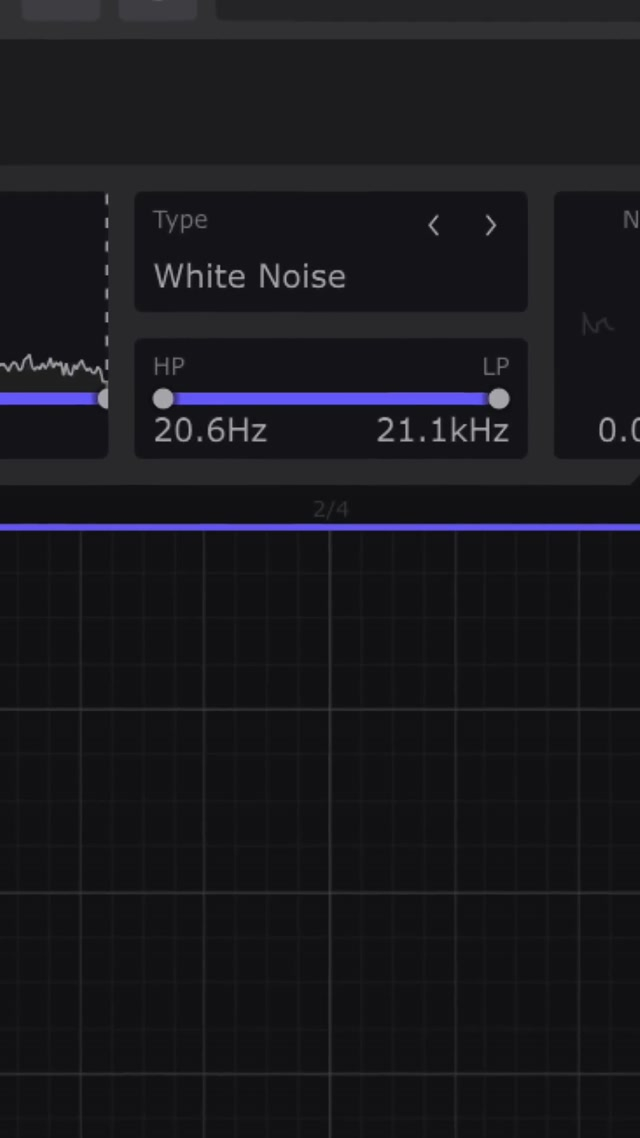Click the HP filter slider handle

(163, 399)
